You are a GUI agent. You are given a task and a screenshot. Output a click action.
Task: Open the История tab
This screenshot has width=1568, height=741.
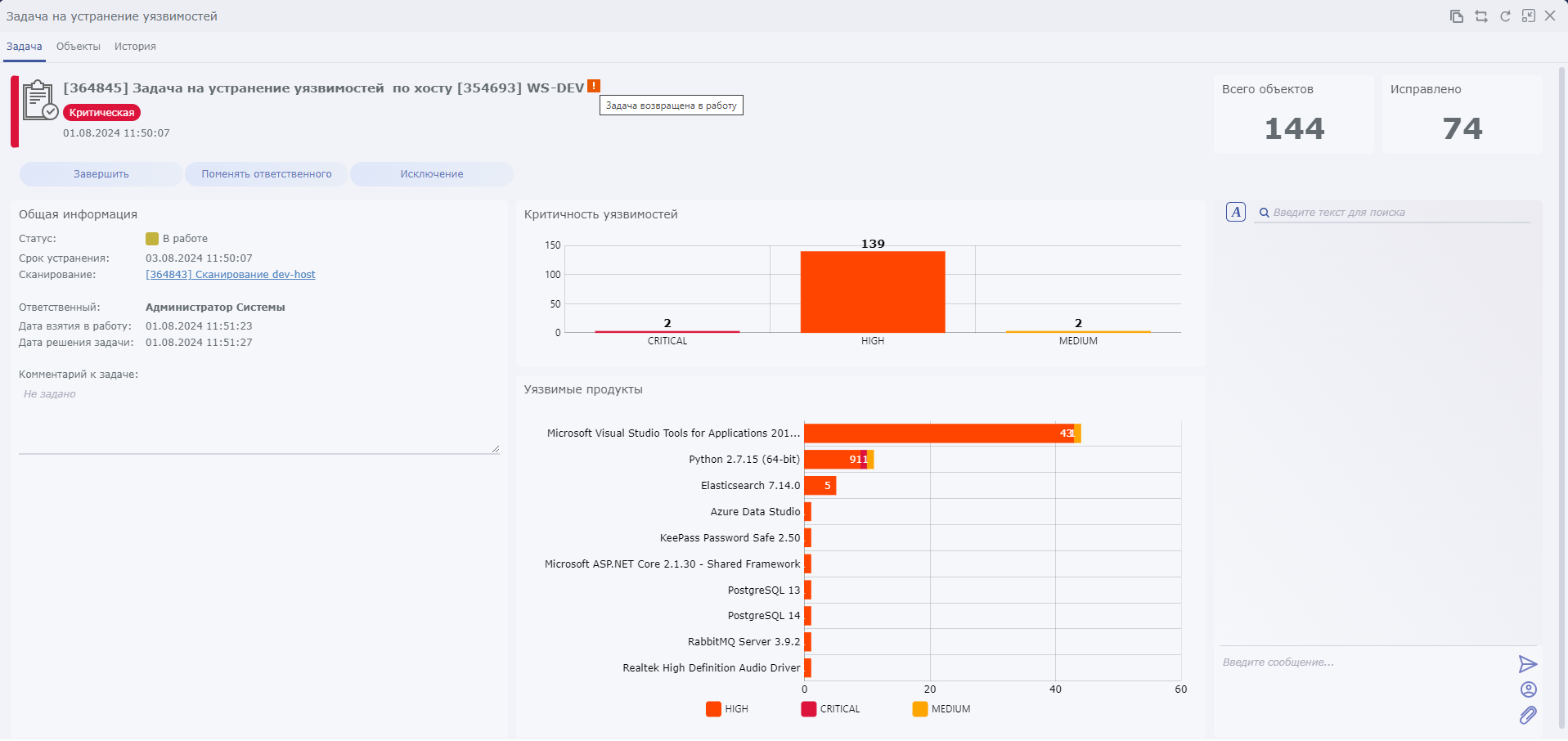[x=135, y=47]
